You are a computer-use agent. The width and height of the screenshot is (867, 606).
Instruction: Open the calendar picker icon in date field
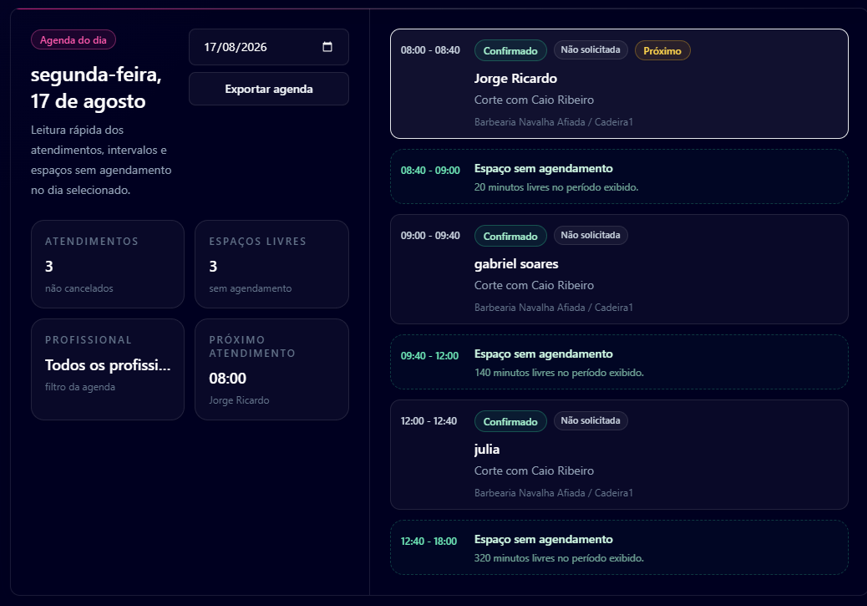click(327, 47)
